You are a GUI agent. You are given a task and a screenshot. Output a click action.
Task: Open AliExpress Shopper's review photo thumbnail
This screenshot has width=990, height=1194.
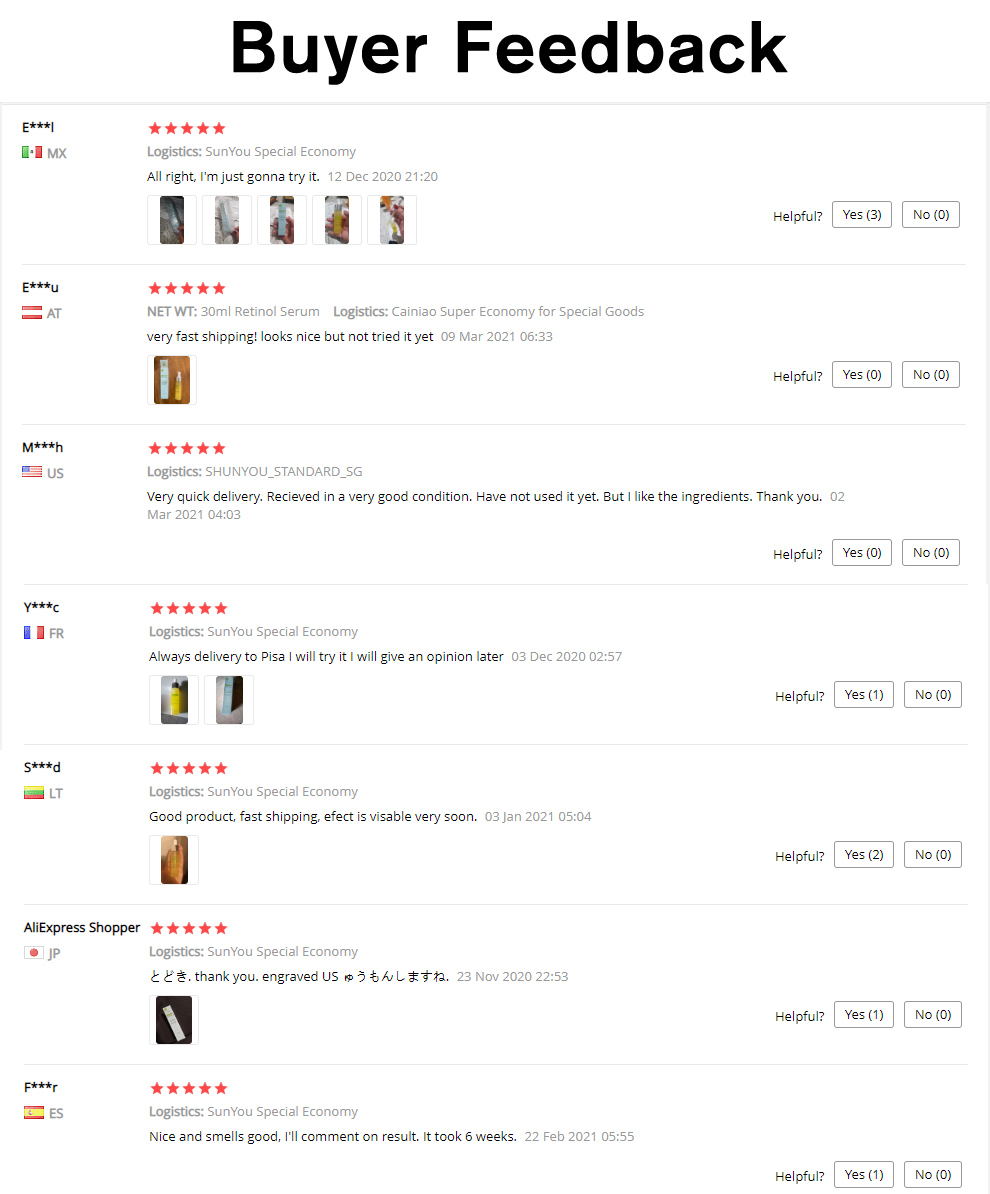click(x=174, y=1020)
